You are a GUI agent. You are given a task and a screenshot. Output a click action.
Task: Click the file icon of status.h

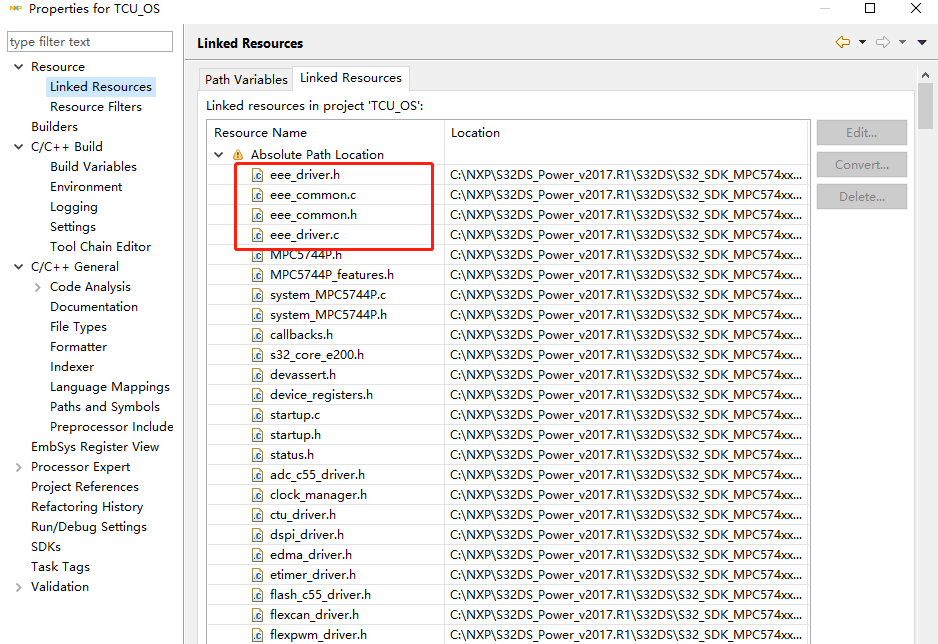(x=257, y=455)
